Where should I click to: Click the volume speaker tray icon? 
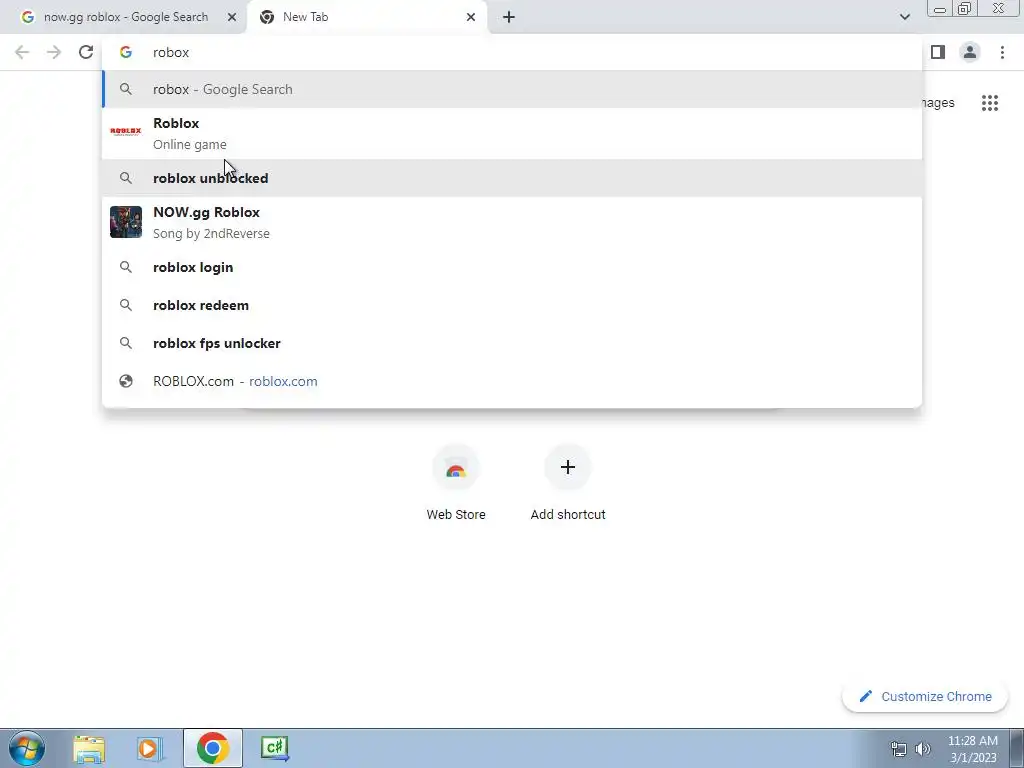click(923, 748)
